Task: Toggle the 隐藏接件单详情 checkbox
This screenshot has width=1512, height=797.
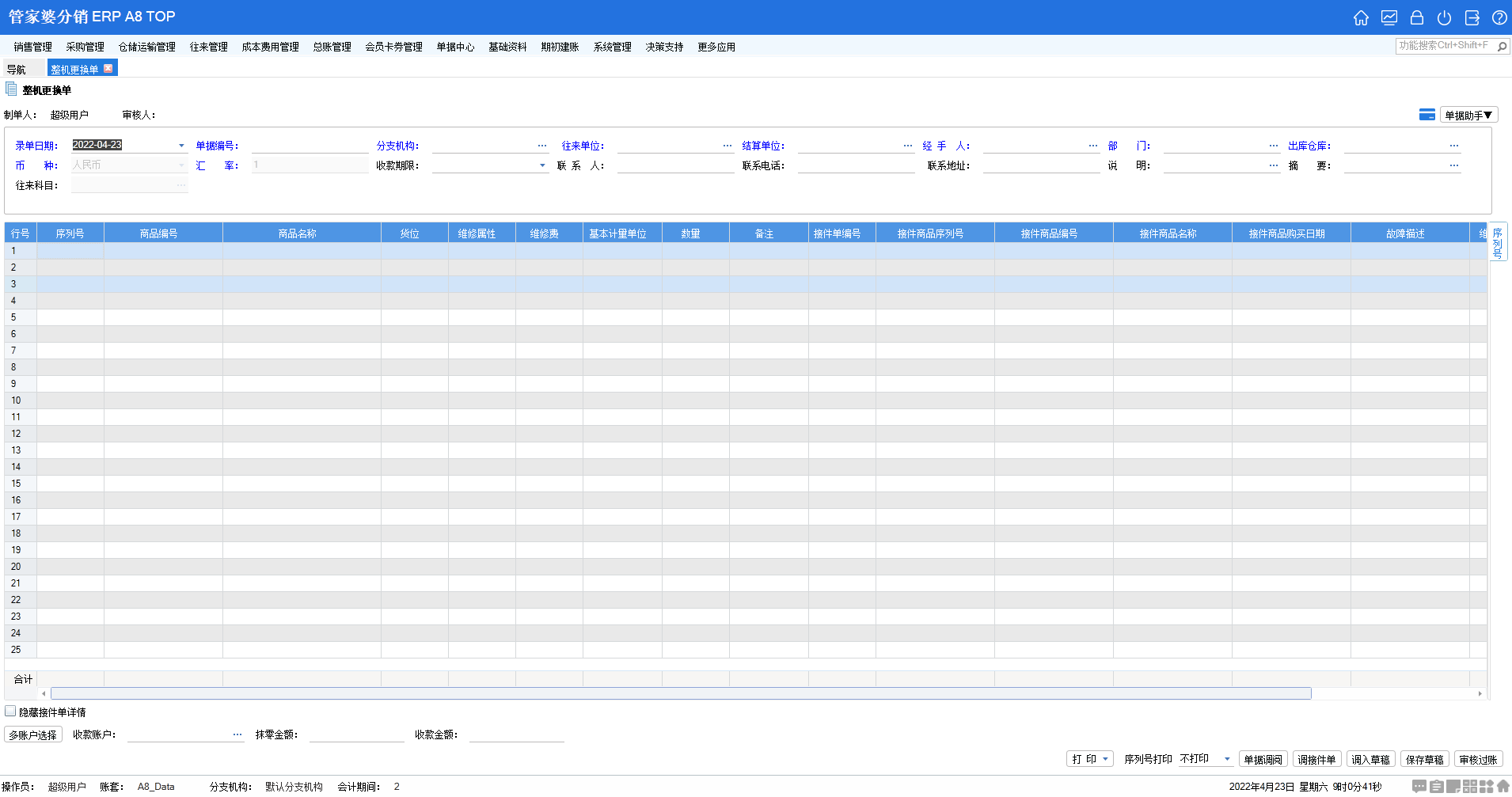Action: pyautogui.click(x=10, y=712)
